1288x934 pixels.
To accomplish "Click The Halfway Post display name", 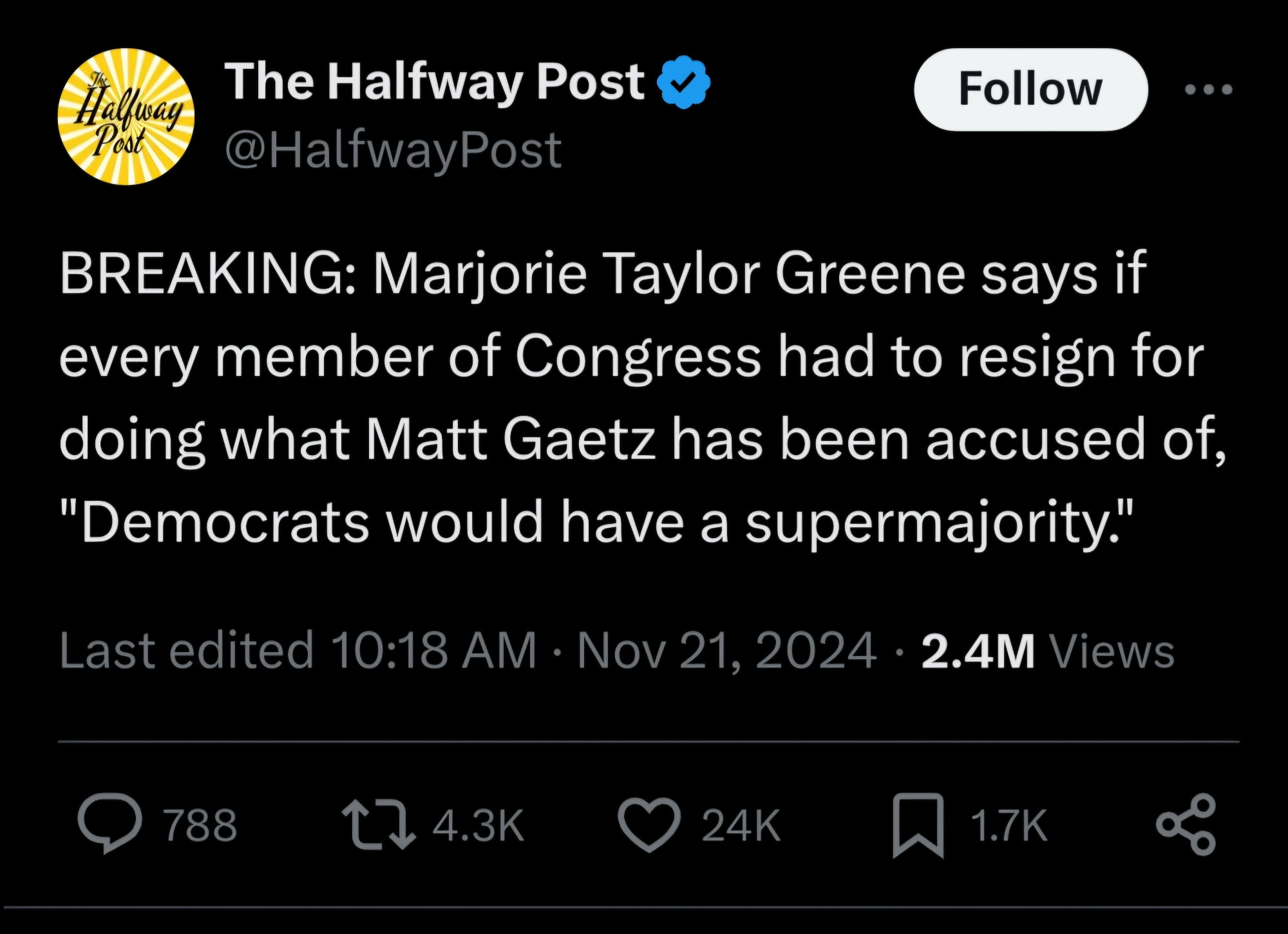I will click(434, 82).
